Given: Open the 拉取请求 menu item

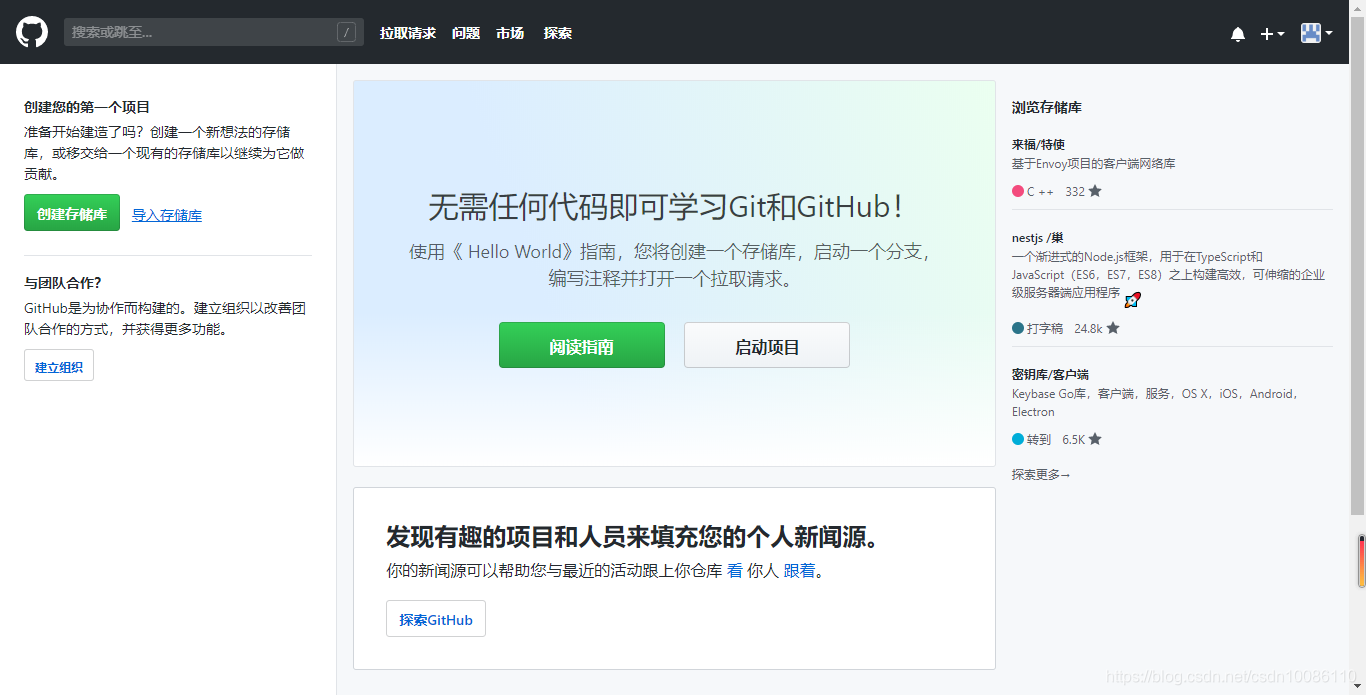Looking at the screenshot, I should [x=407, y=32].
